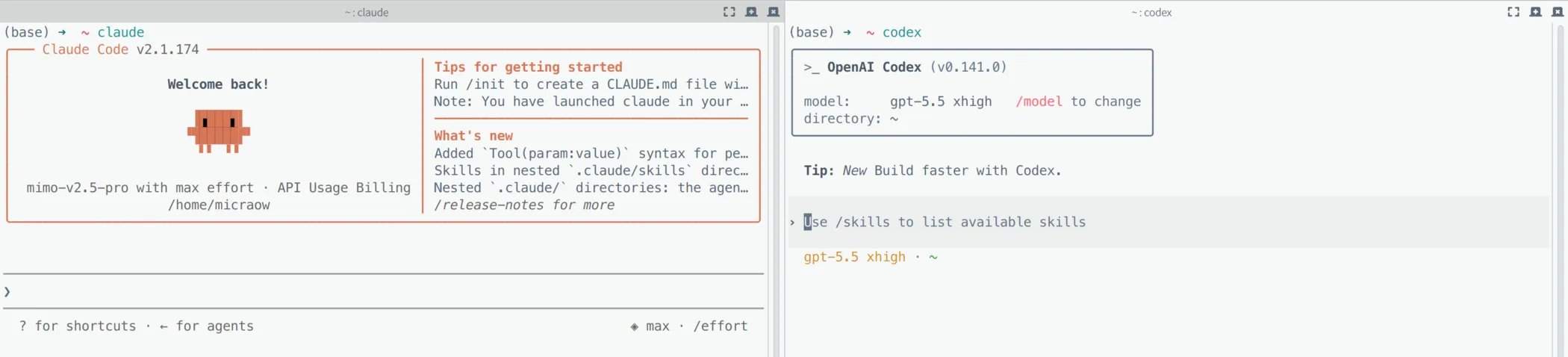Click '>_ OpenAI Codex (v0.141.0)' title
Viewport: 1568px width, 357px height.
905,66
